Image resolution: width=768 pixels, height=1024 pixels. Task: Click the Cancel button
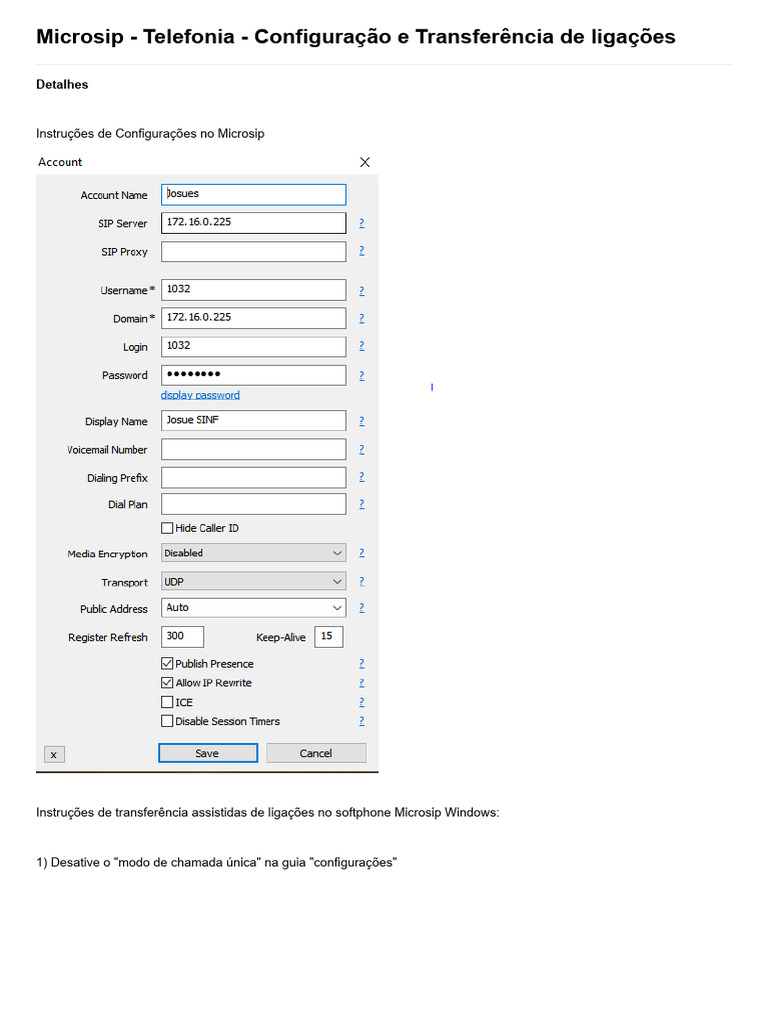316,753
